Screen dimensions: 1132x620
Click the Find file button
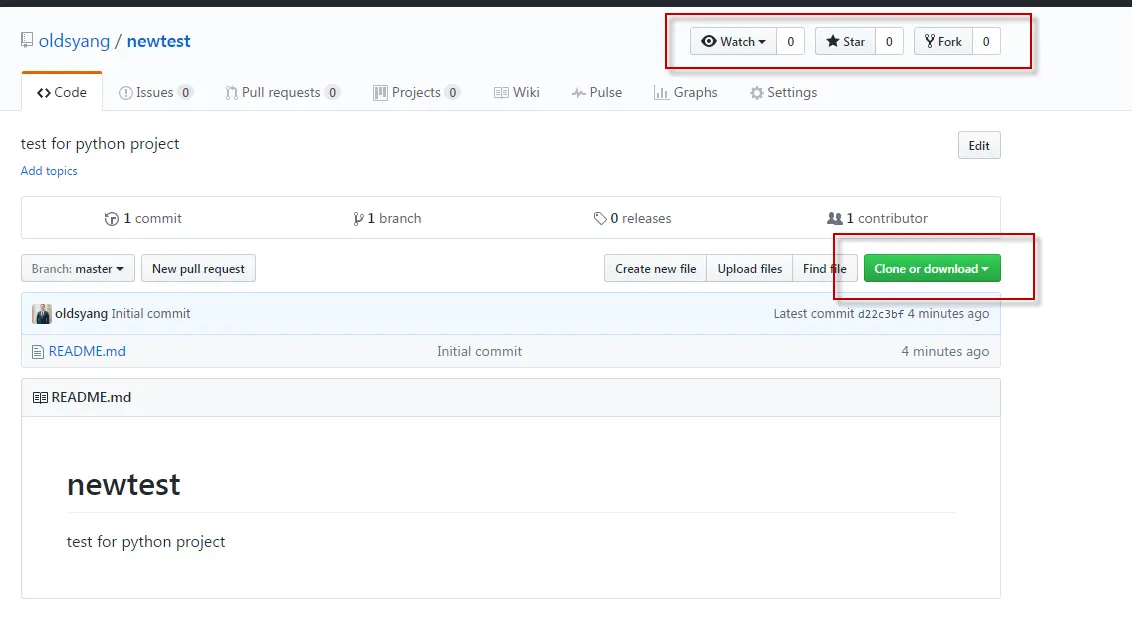[824, 268]
